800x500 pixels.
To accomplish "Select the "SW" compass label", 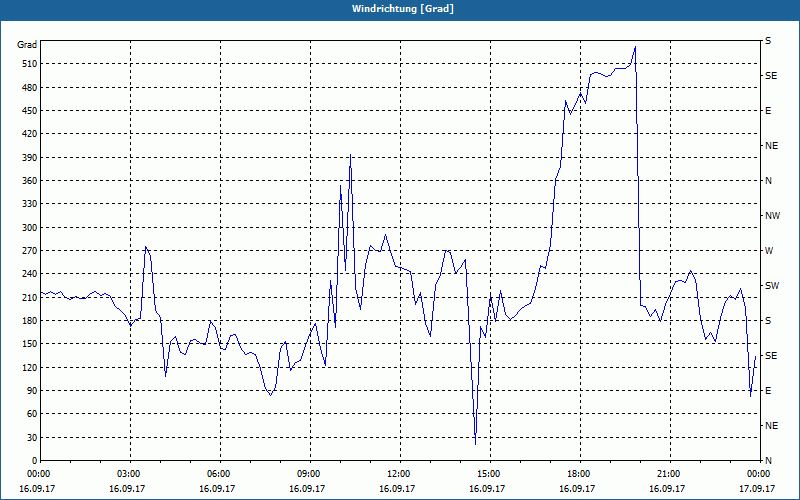I will 772,286.
